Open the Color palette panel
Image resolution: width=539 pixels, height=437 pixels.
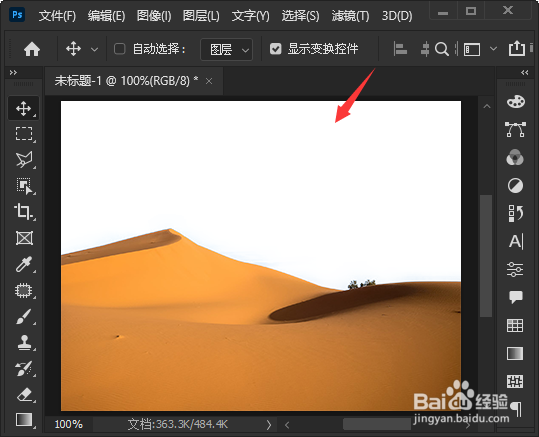[x=515, y=102]
